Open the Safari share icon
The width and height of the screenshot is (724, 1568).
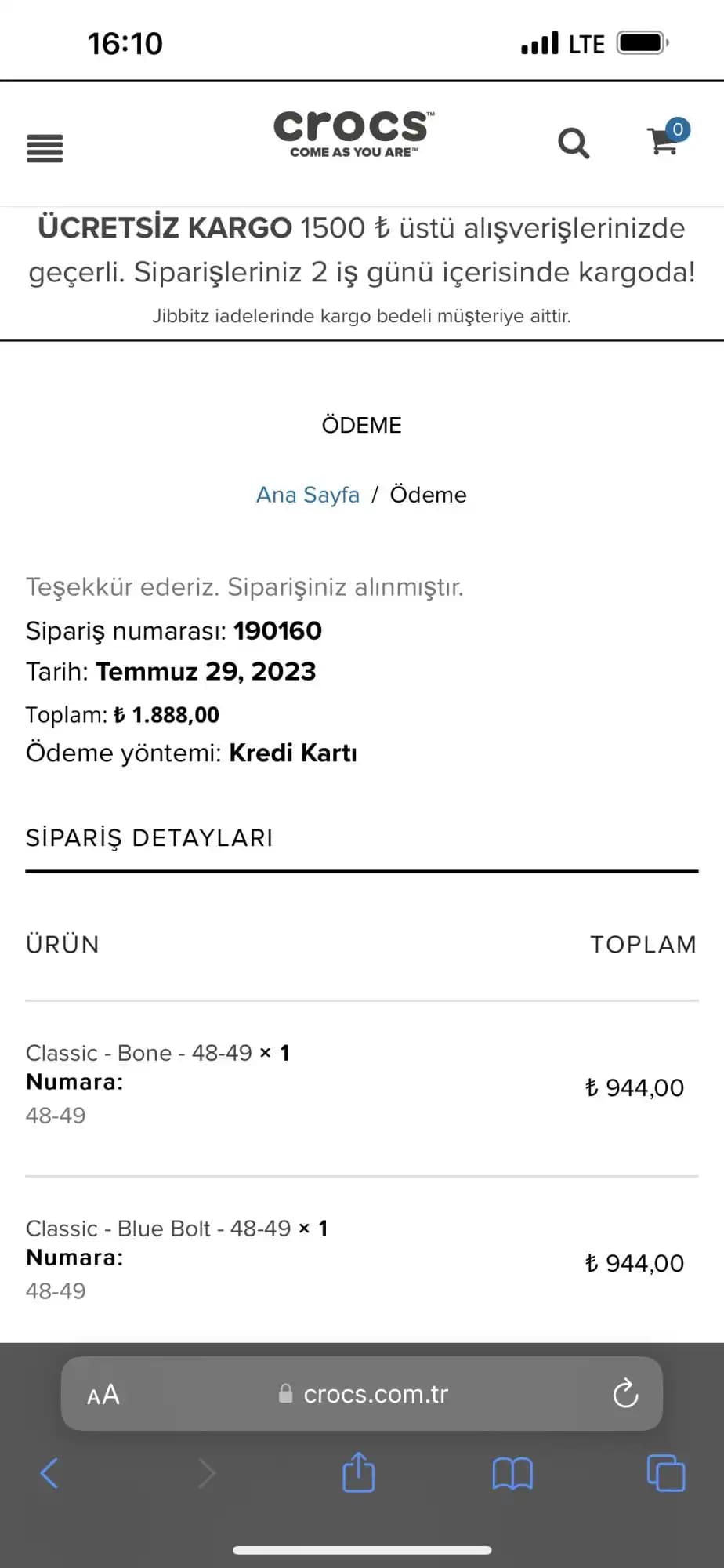click(359, 1472)
